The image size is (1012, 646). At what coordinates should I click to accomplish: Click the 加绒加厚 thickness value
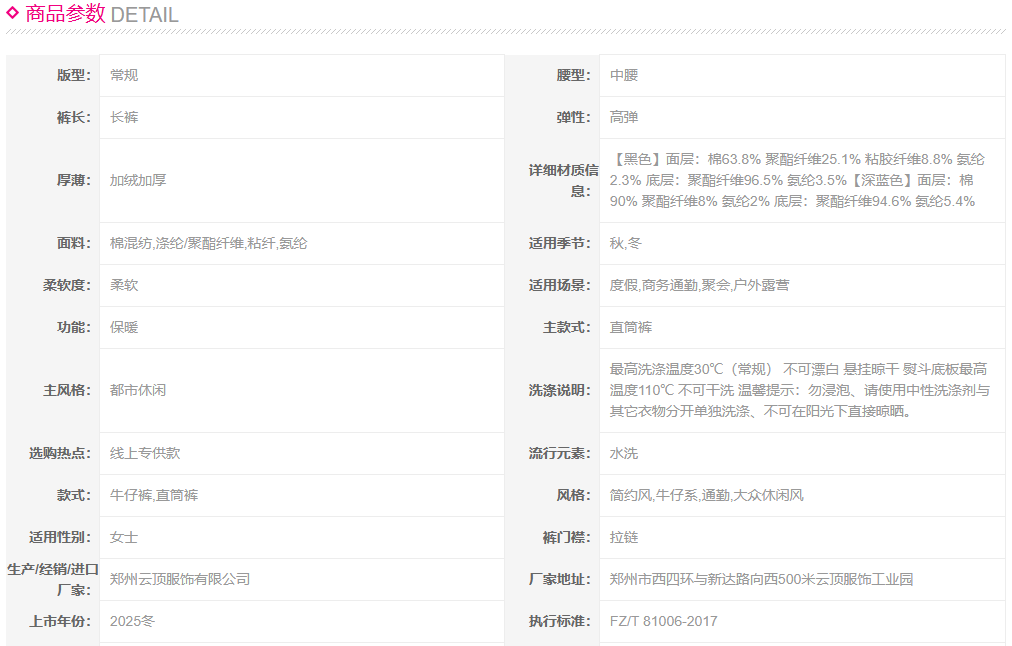click(x=138, y=180)
